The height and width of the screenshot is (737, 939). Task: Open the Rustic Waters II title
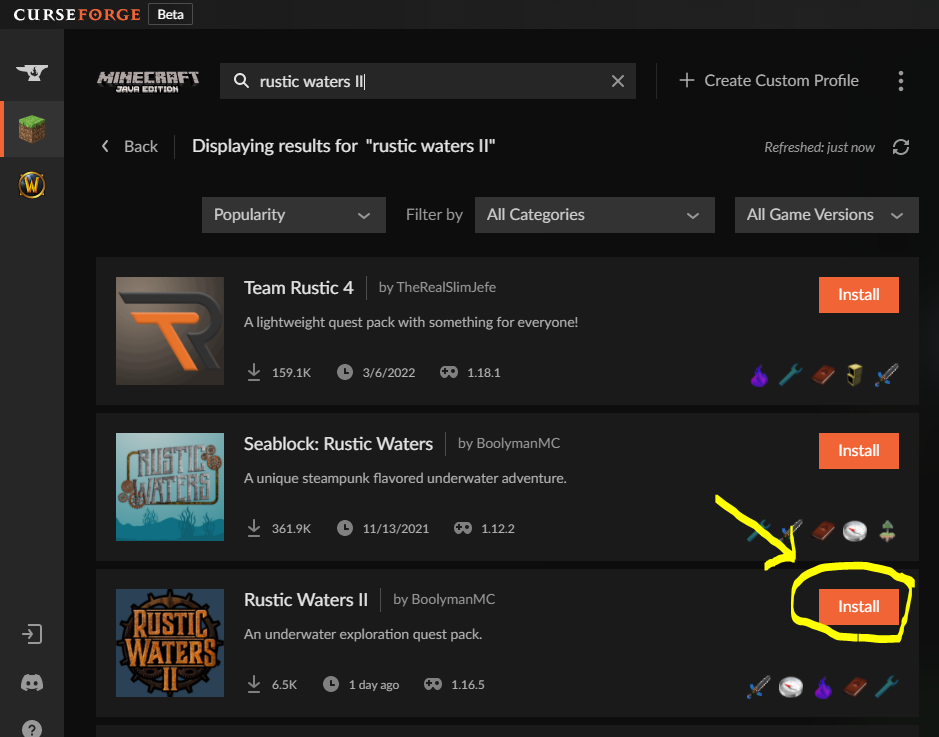click(x=305, y=600)
